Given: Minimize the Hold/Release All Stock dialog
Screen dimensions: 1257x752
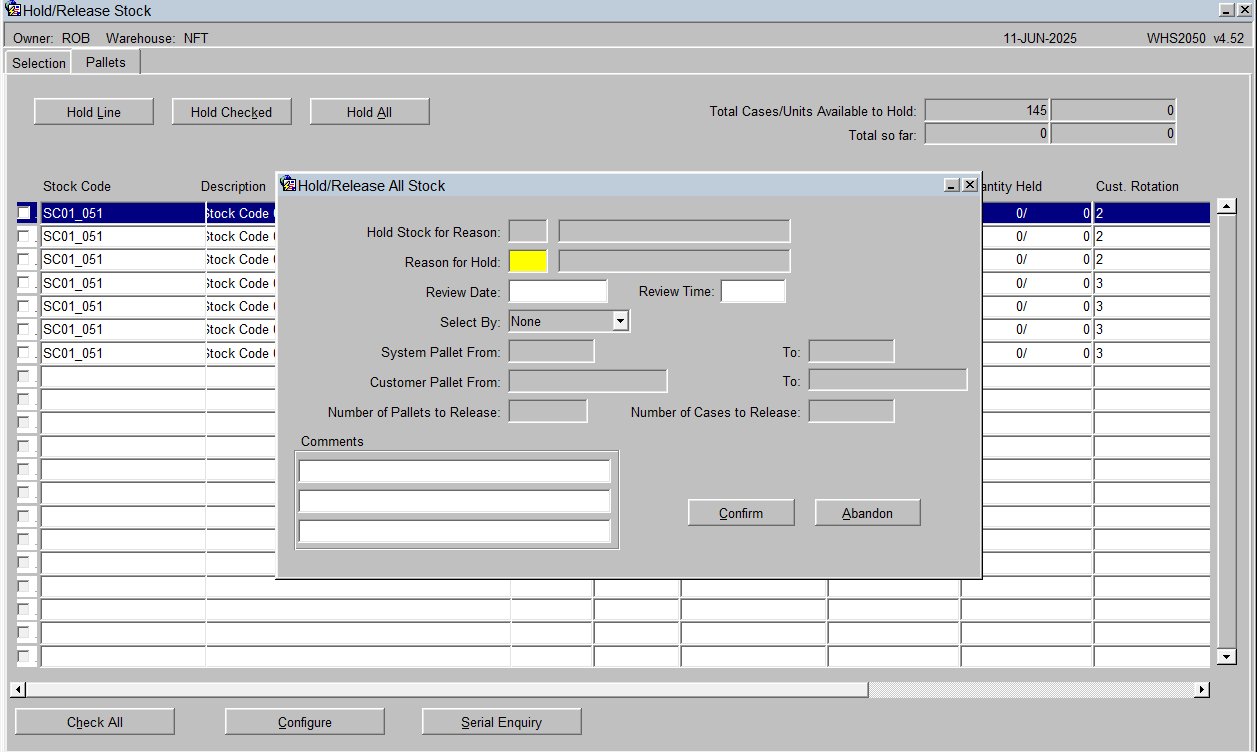Looking at the screenshot, I should (x=952, y=185).
